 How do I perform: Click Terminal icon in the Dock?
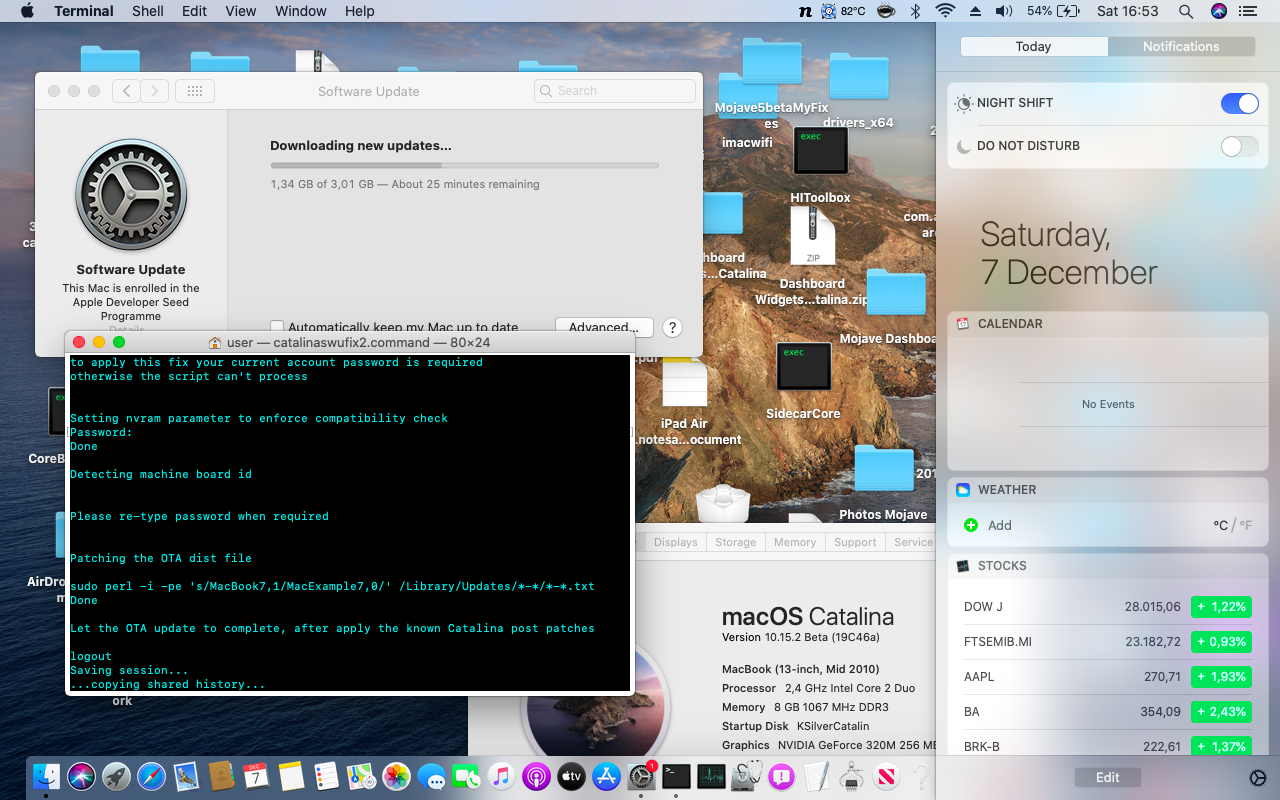[x=676, y=776]
